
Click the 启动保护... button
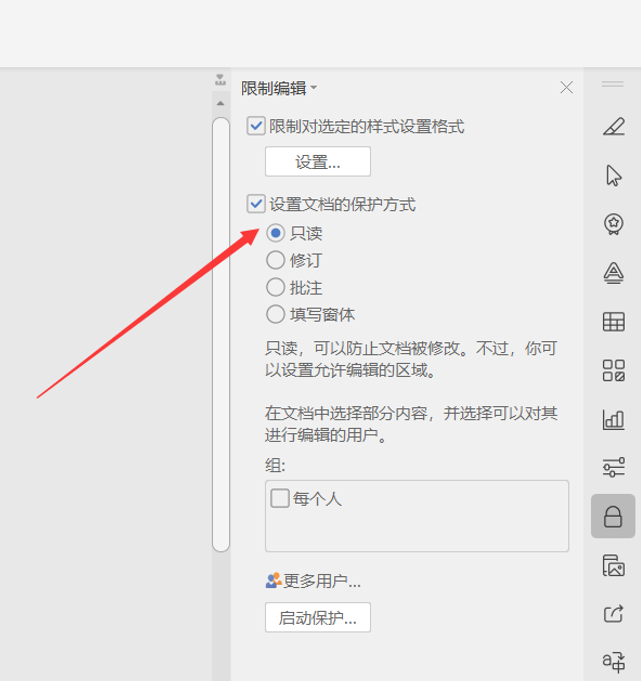[318, 617]
